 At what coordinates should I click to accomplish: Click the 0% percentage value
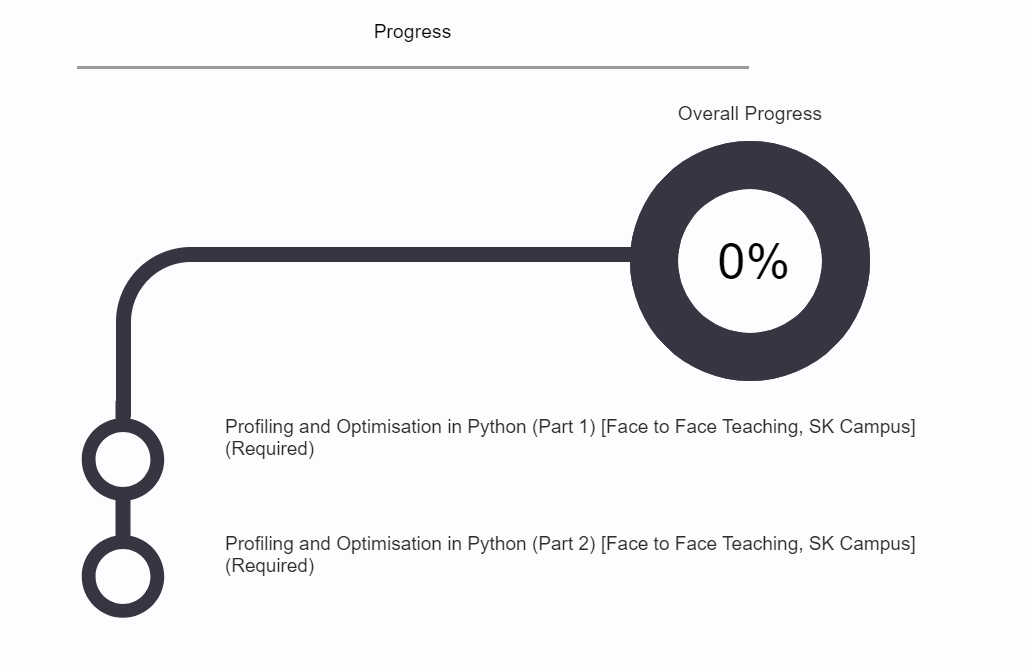pyautogui.click(x=752, y=262)
